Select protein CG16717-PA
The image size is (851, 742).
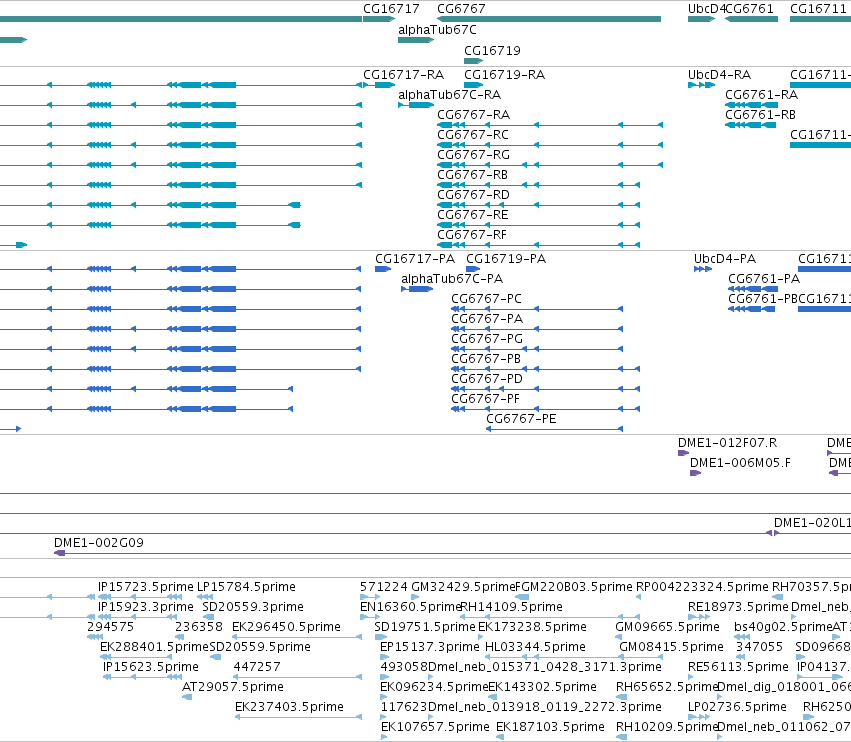point(415,259)
